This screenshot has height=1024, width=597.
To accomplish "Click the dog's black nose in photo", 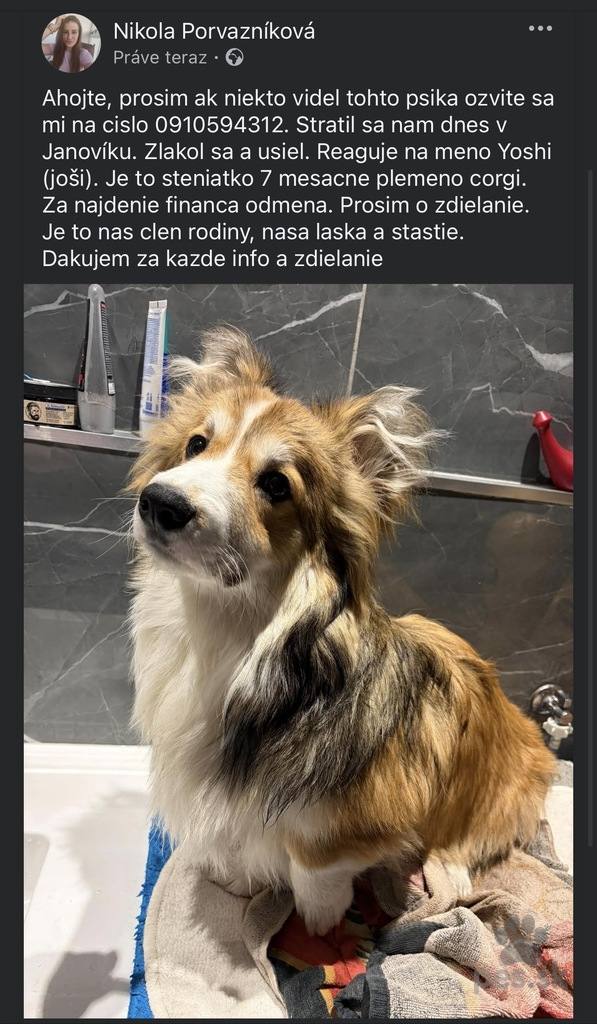I will (166, 507).
